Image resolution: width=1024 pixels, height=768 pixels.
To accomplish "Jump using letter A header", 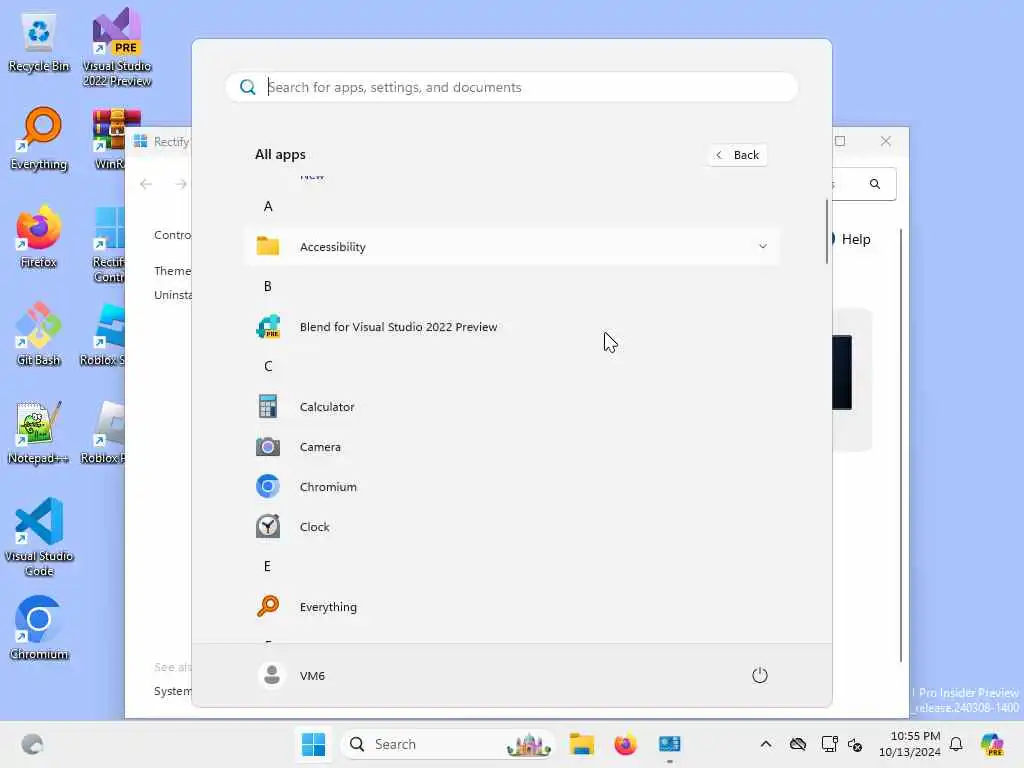I will (268, 206).
